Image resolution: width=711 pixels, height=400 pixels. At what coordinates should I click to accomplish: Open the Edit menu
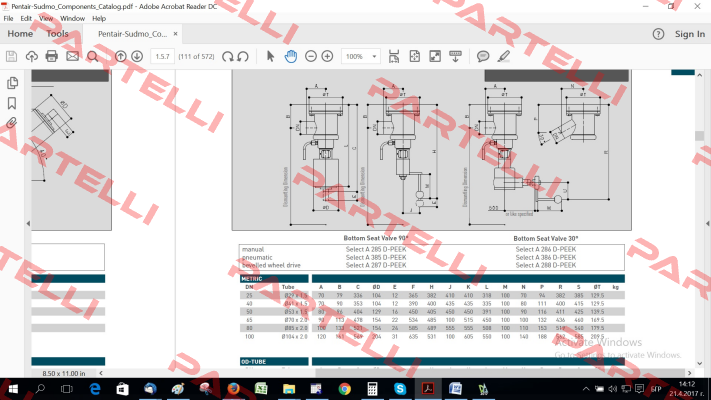(26, 19)
